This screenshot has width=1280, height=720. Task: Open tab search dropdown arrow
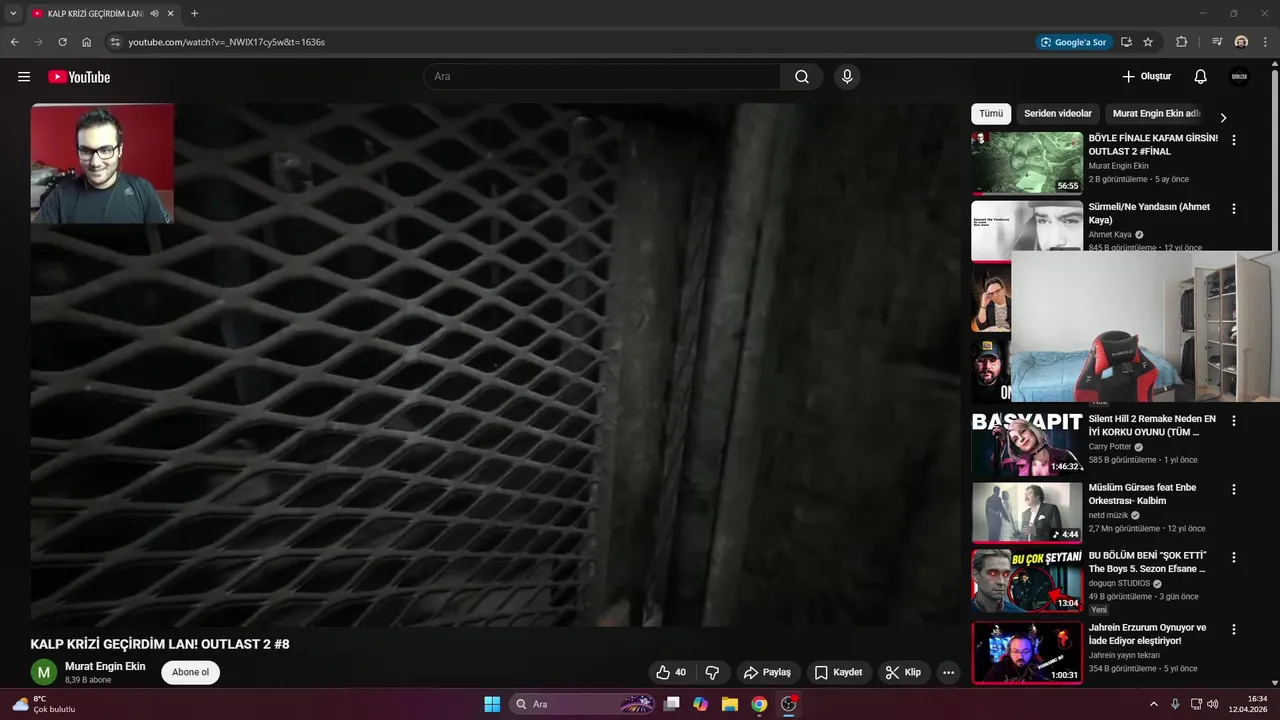coord(13,14)
